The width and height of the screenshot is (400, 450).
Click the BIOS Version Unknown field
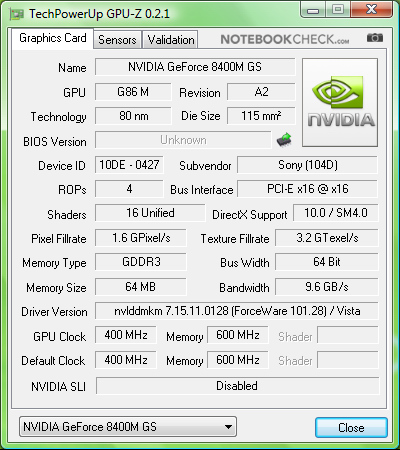[x=183, y=140]
